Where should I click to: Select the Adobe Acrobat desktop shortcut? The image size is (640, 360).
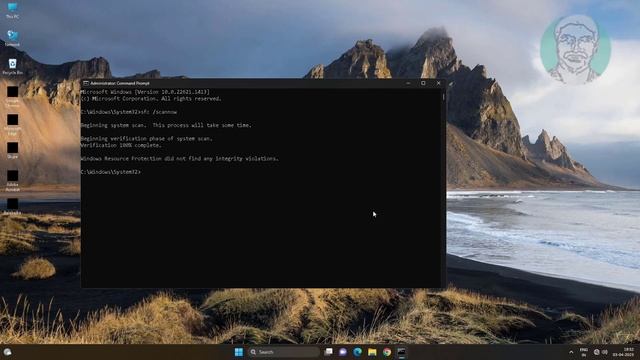[12, 180]
